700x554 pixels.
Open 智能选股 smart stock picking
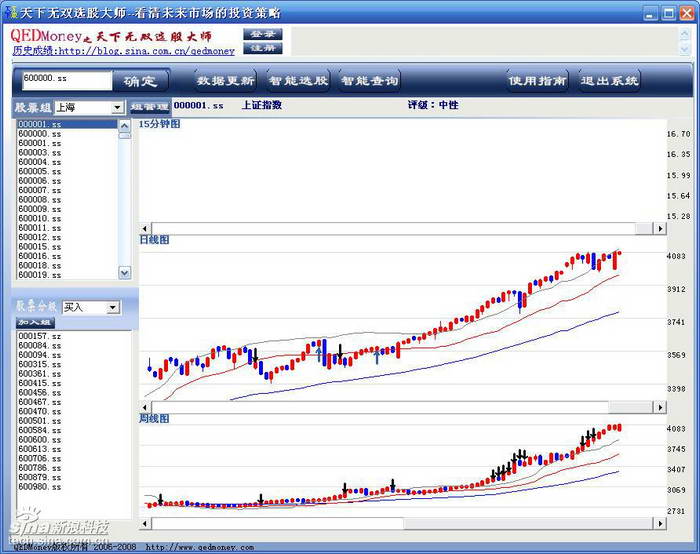(298, 81)
